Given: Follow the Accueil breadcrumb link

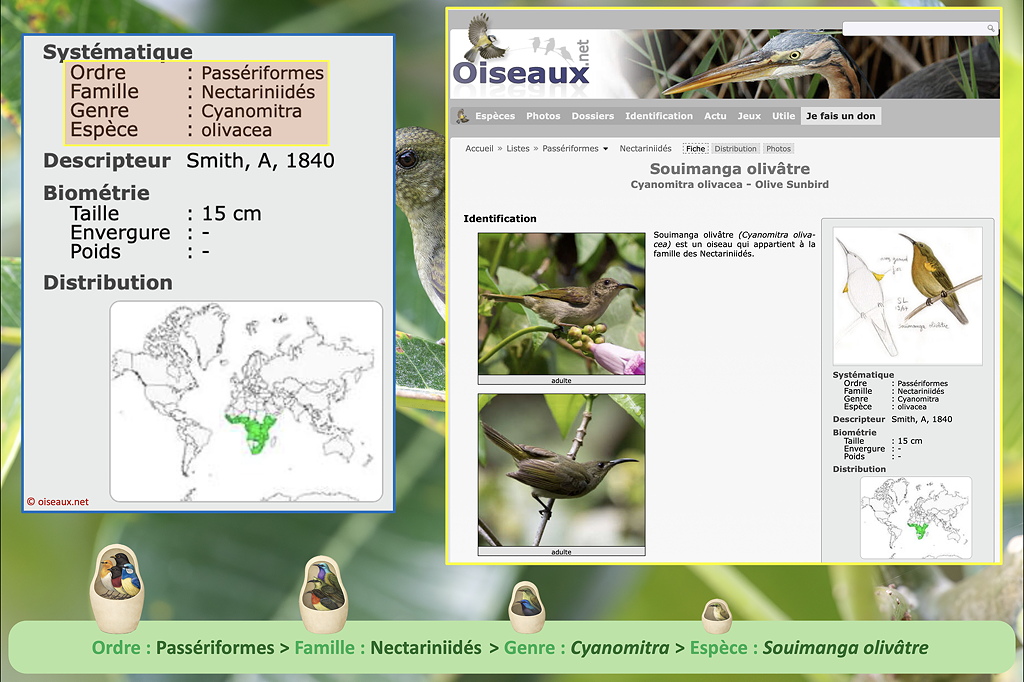Looking at the screenshot, I should pyautogui.click(x=479, y=149).
